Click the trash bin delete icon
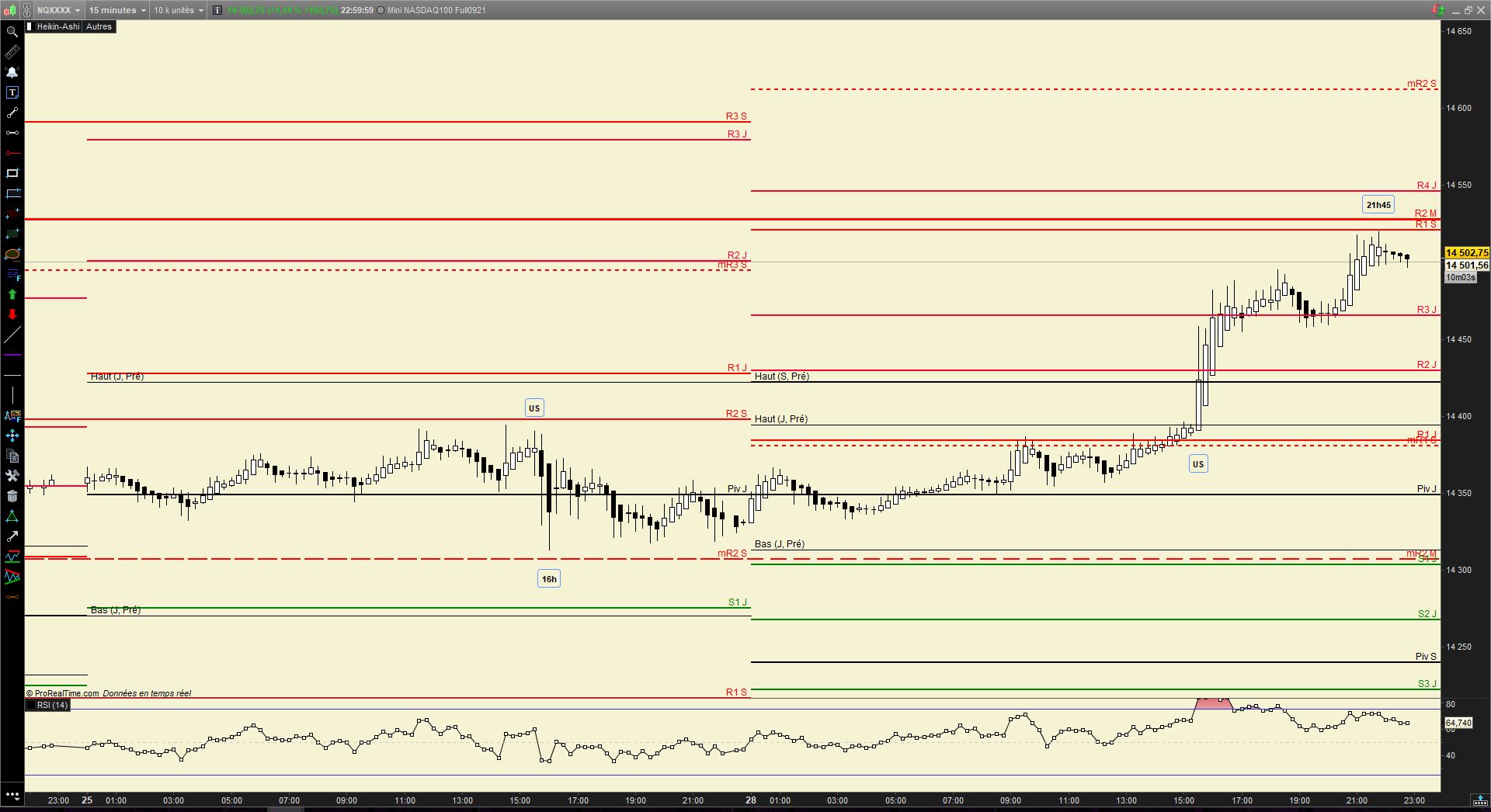1491x812 pixels. pos(12,496)
